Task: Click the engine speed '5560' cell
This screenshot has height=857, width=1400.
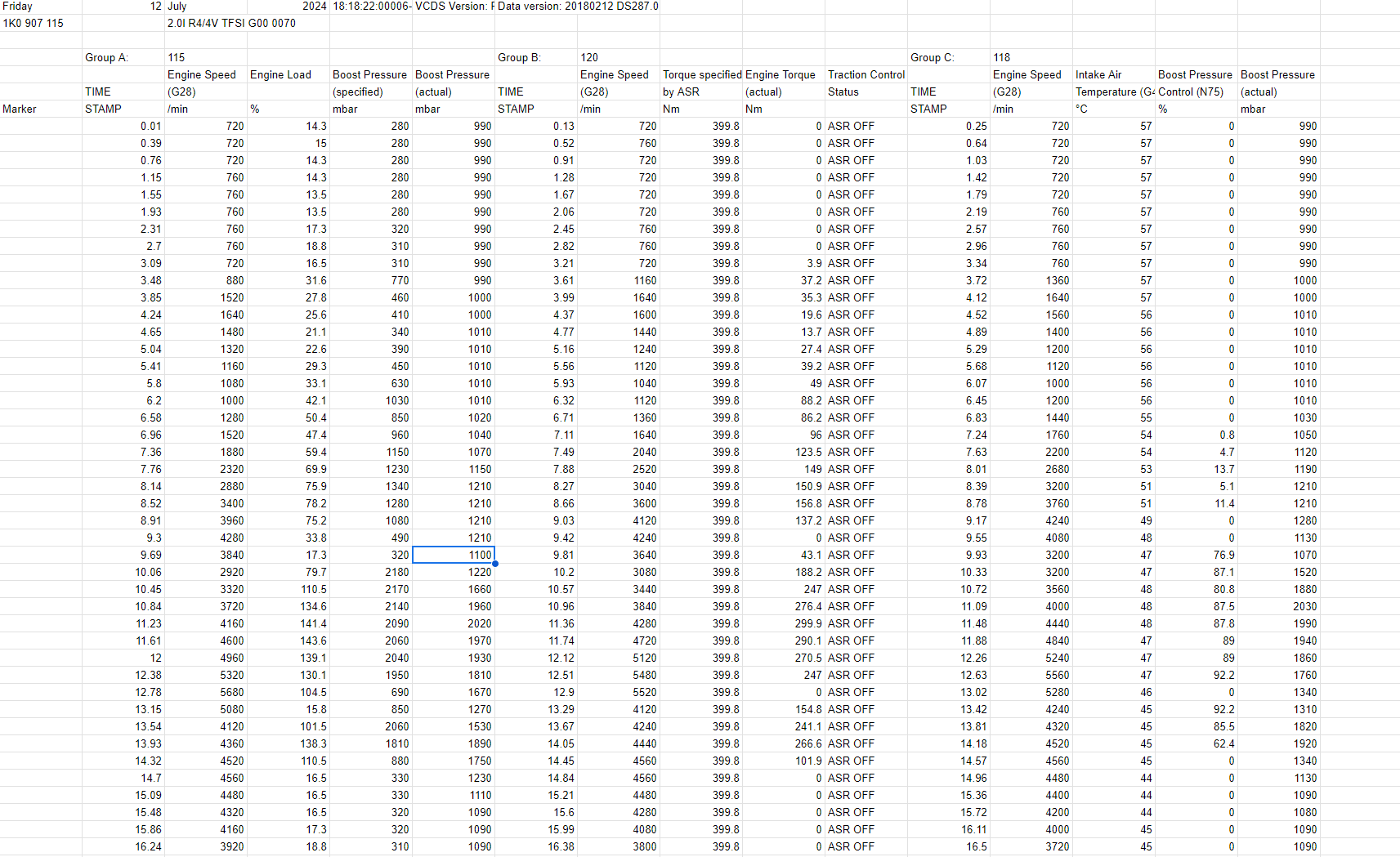Action: pyautogui.click(x=1031, y=675)
